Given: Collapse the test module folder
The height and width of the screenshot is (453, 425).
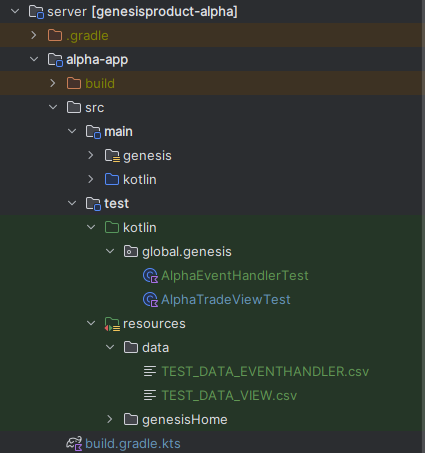Looking at the screenshot, I should pos(72,203).
